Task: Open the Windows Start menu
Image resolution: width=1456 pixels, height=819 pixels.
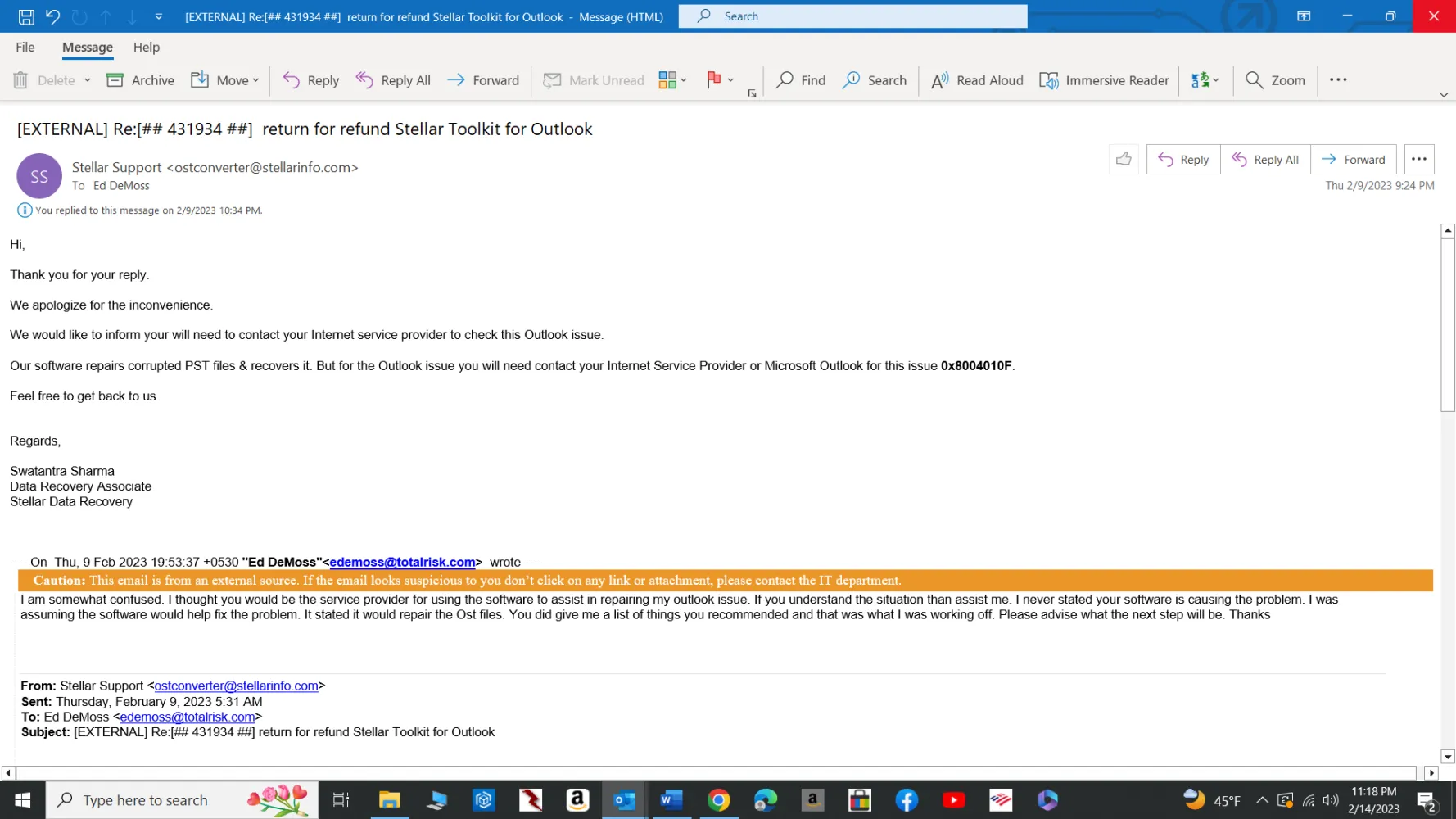Action: coord(22,800)
